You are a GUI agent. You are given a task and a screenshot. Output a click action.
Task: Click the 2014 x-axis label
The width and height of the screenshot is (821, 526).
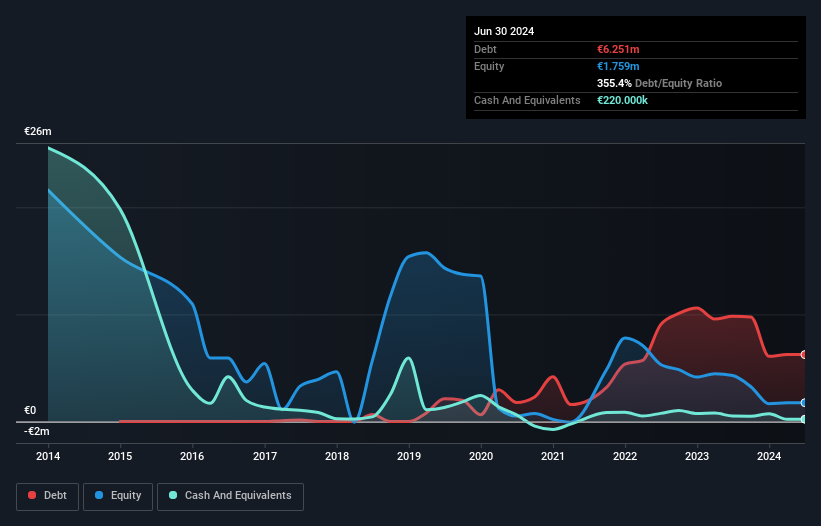point(48,456)
